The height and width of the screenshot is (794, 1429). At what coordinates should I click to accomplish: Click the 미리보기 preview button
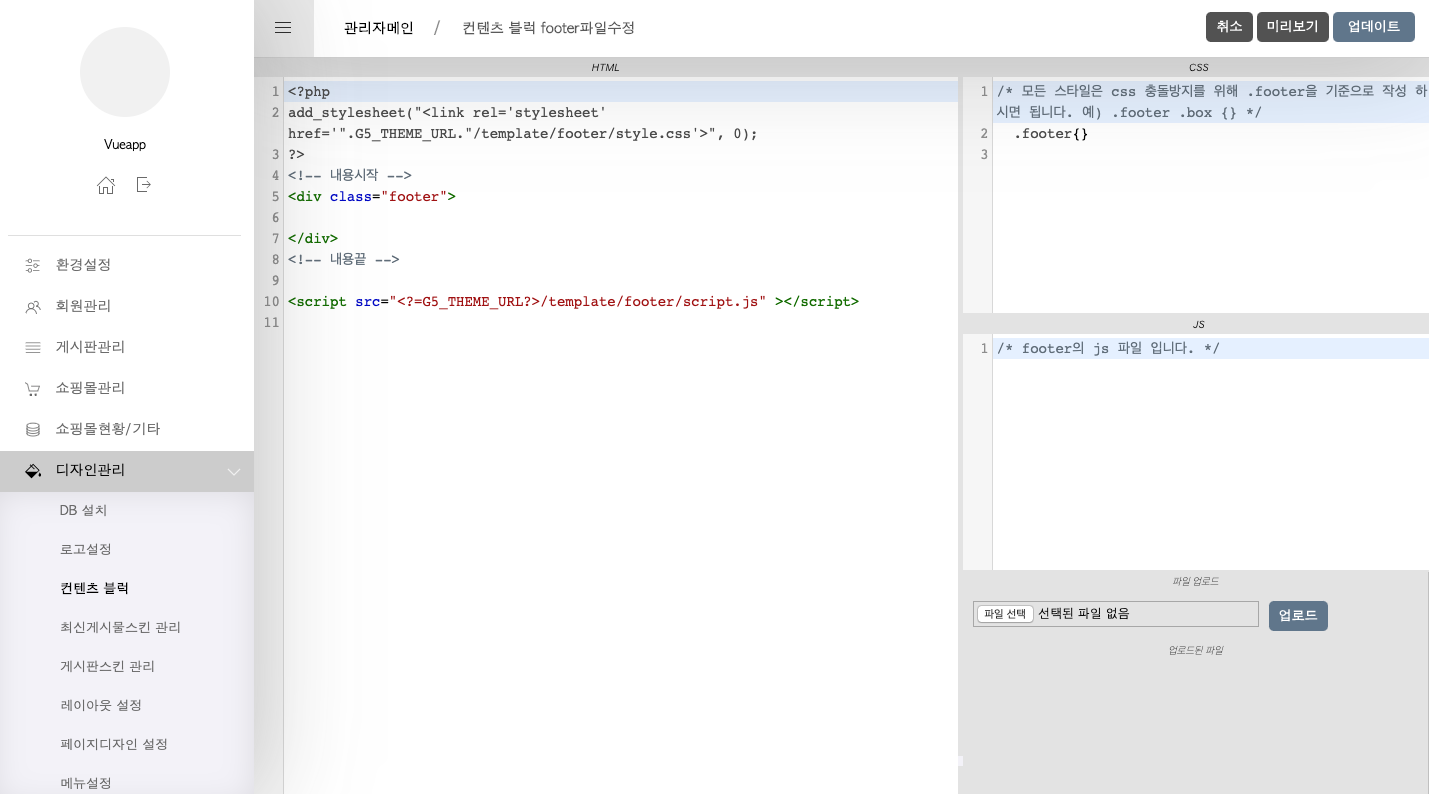tap(1292, 27)
